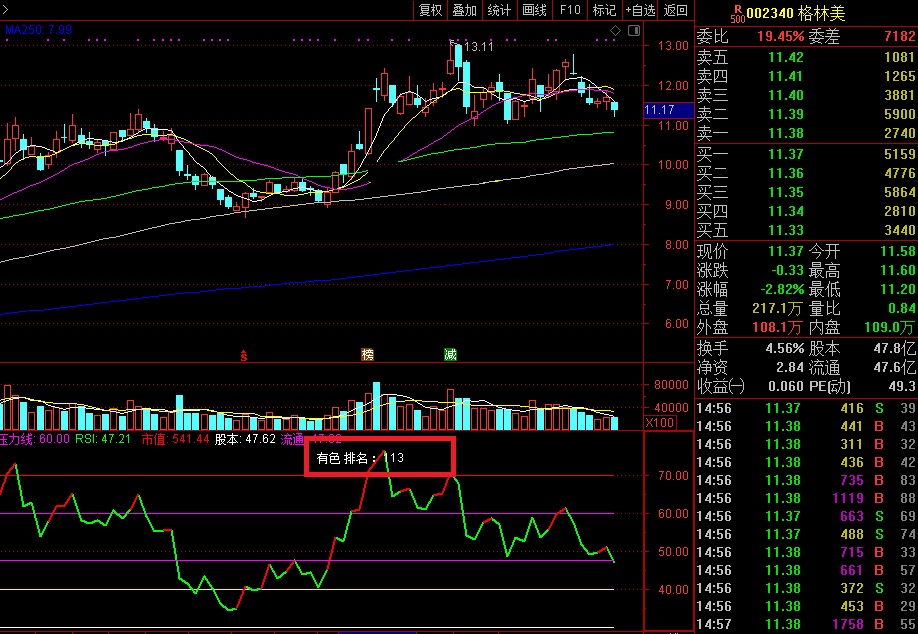The image size is (918, 634).
Task: Click the 买四 price 11.34
Action: [786, 211]
